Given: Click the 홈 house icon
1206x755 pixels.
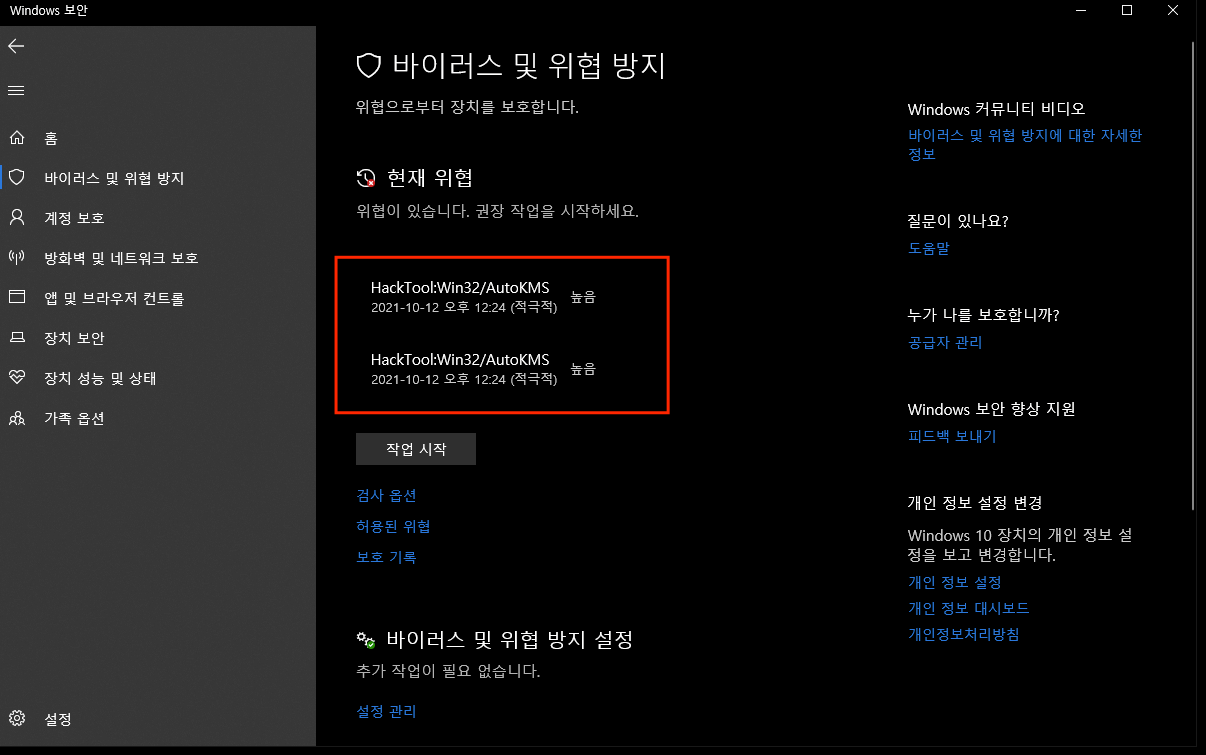Looking at the screenshot, I should tap(16, 138).
